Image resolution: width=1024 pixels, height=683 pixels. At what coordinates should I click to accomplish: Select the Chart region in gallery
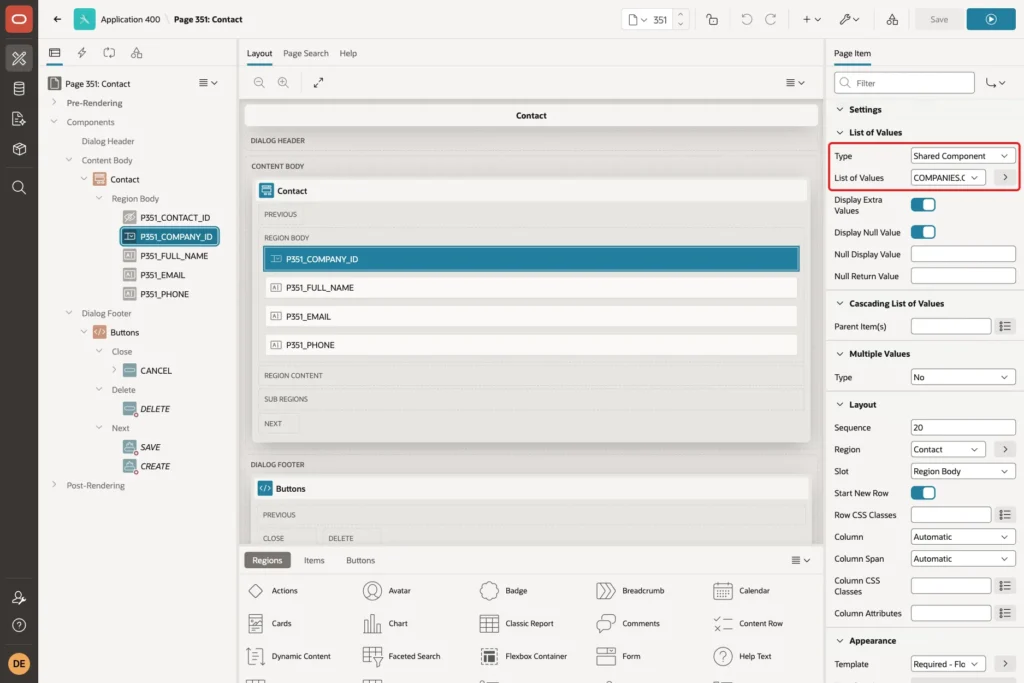tap(385, 624)
